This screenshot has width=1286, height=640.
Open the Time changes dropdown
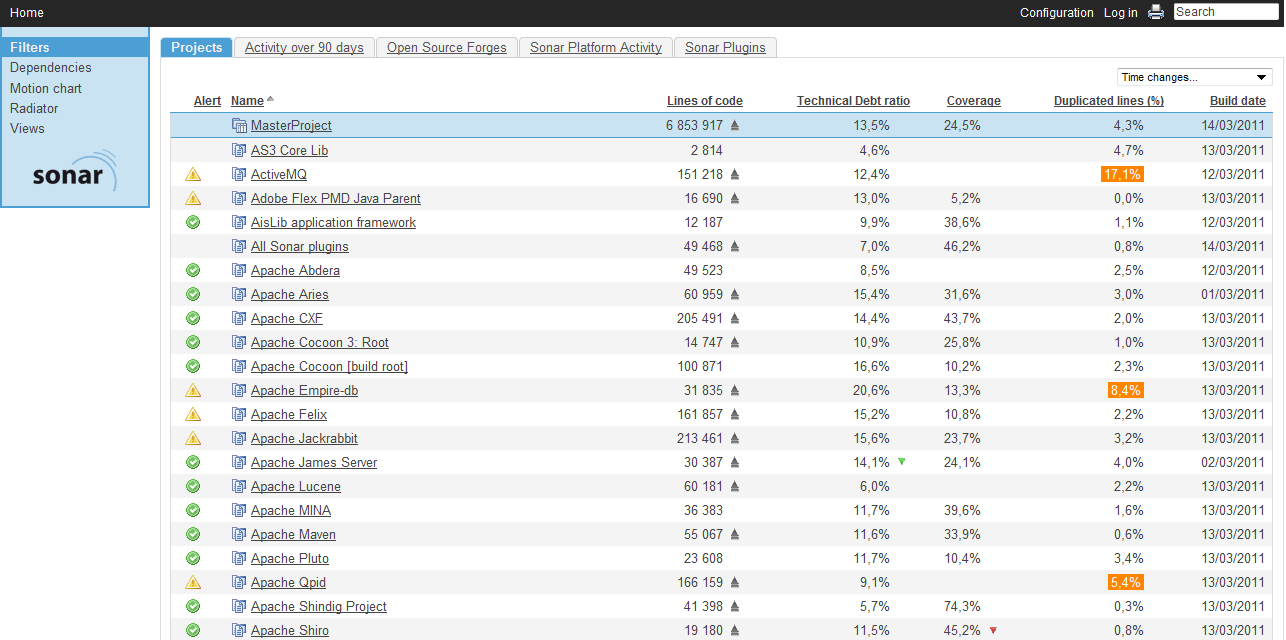pyautogui.click(x=1194, y=77)
